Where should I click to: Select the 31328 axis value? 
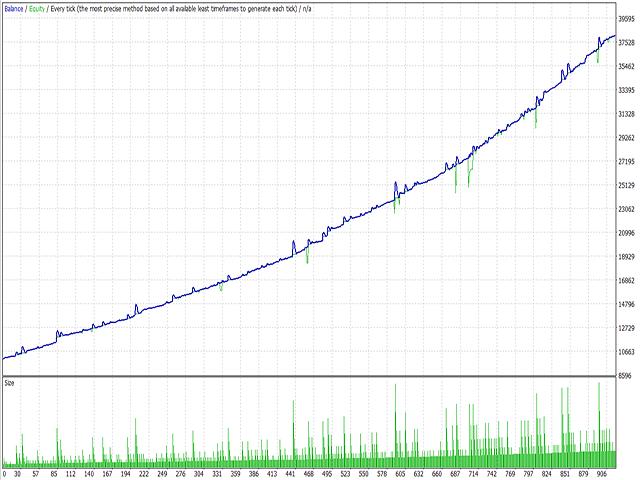627,114
